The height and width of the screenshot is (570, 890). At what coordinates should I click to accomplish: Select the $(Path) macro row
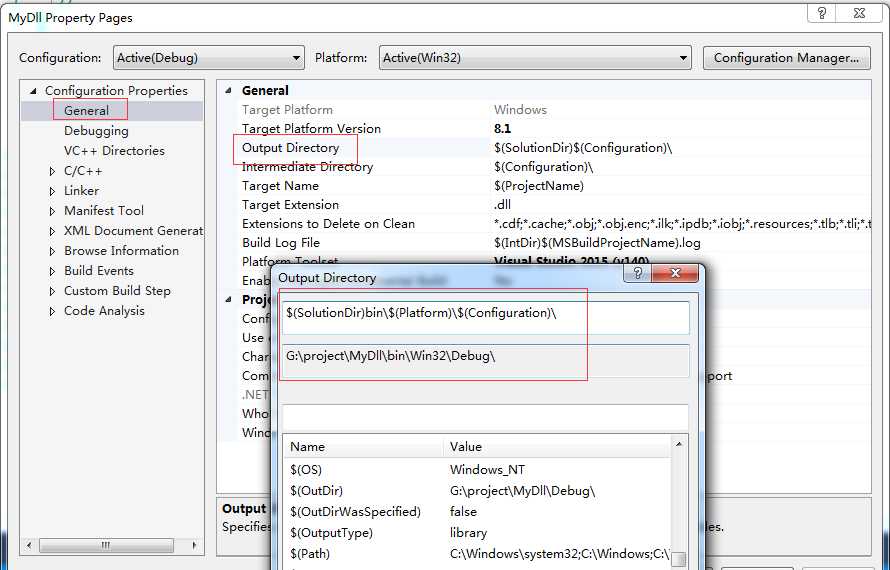(477, 554)
